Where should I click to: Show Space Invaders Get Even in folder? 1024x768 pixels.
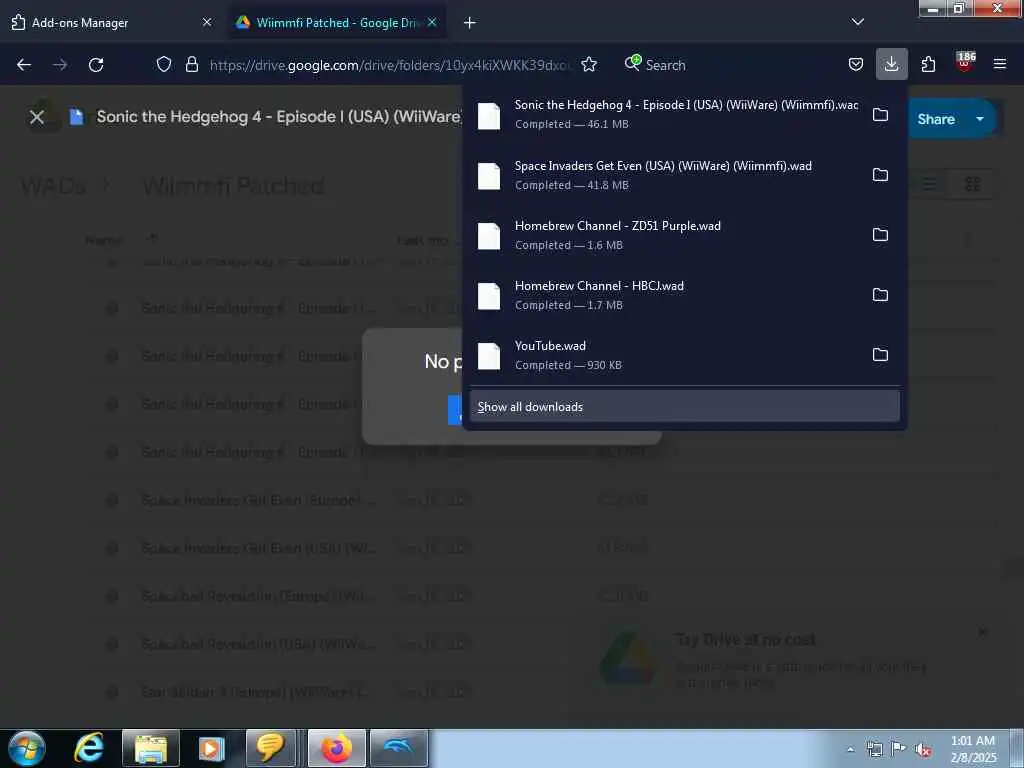coord(880,174)
